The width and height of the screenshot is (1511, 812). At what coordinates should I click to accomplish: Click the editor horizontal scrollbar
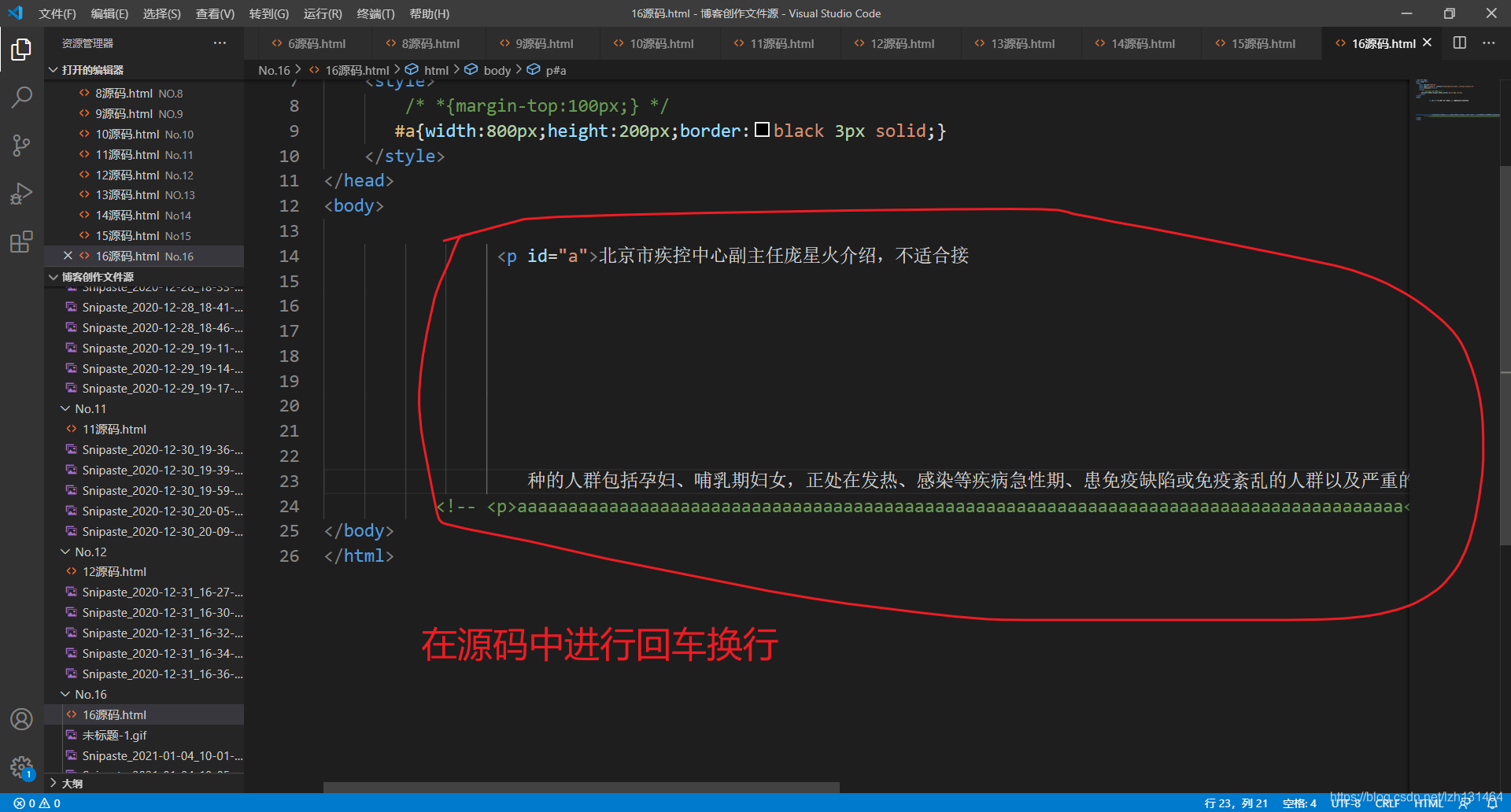point(582,788)
